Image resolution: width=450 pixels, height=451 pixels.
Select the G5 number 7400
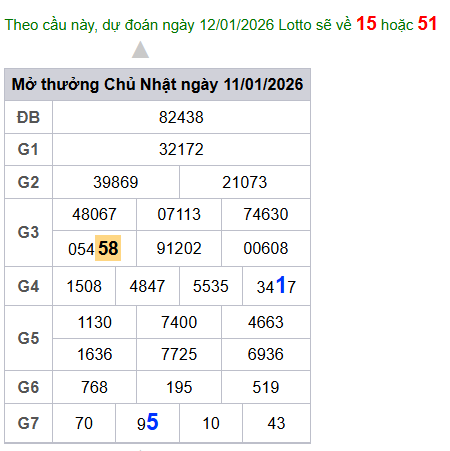click(179, 322)
